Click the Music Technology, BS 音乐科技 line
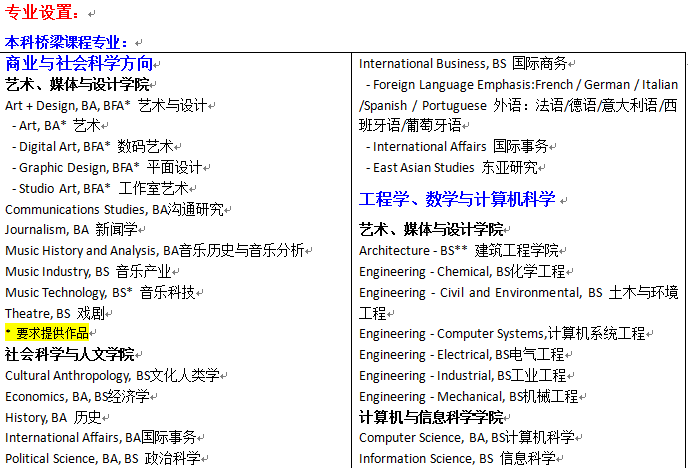Viewport: 688px width, 468px height. [100, 293]
